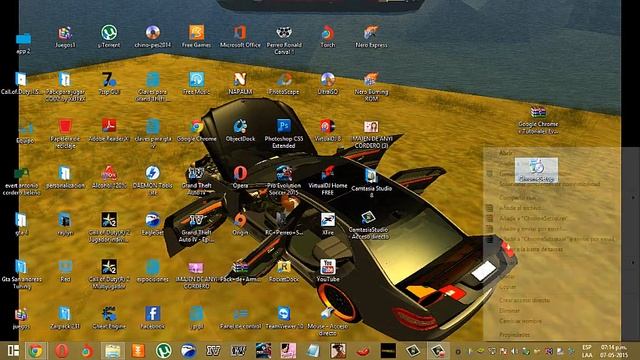Viewport: 640px width, 360px height.
Task: Launch Alcohol 120% desktop shortcut
Action: point(109,177)
